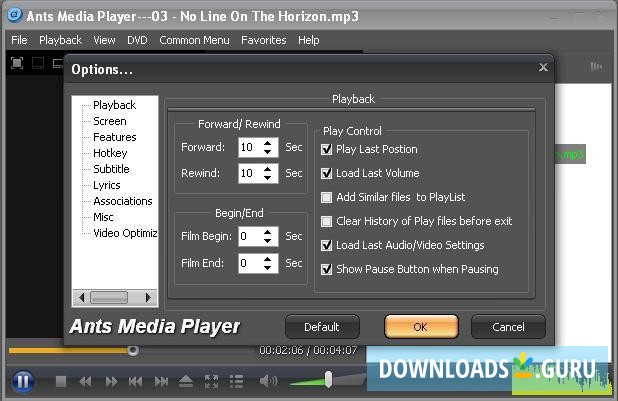The height and width of the screenshot is (401, 618).
Task: Click the Film End input field
Action: point(251,263)
